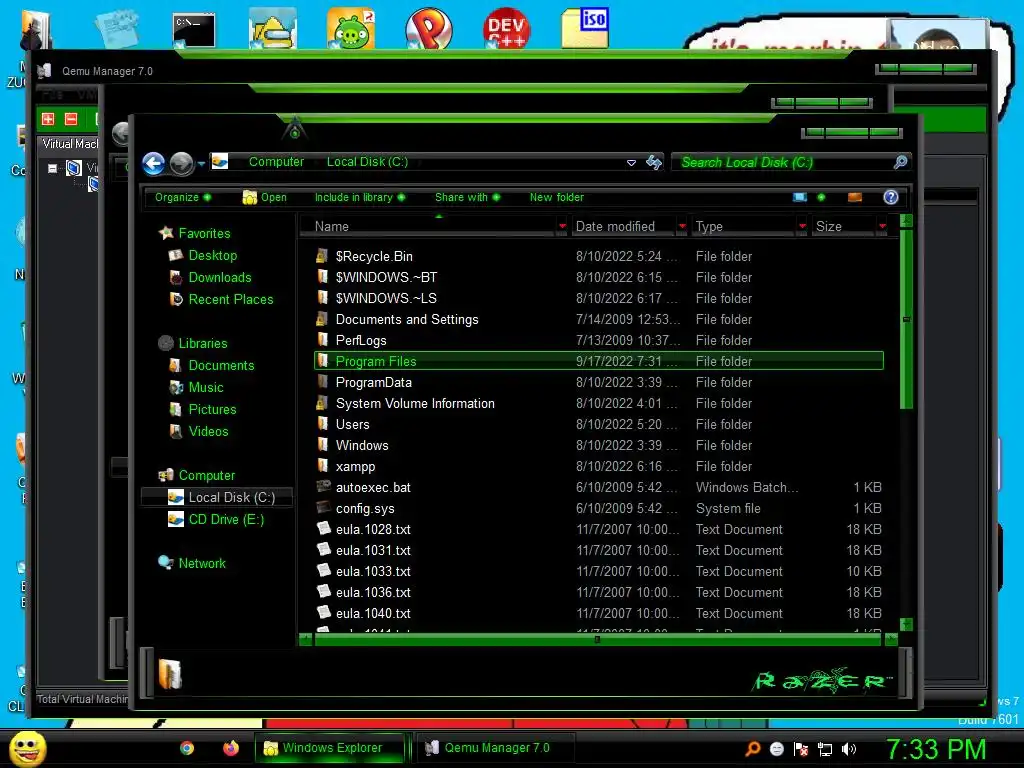The height and width of the screenshot is (768, 1024).
Task: Open Downloads in Favorites
Action: 219,278
